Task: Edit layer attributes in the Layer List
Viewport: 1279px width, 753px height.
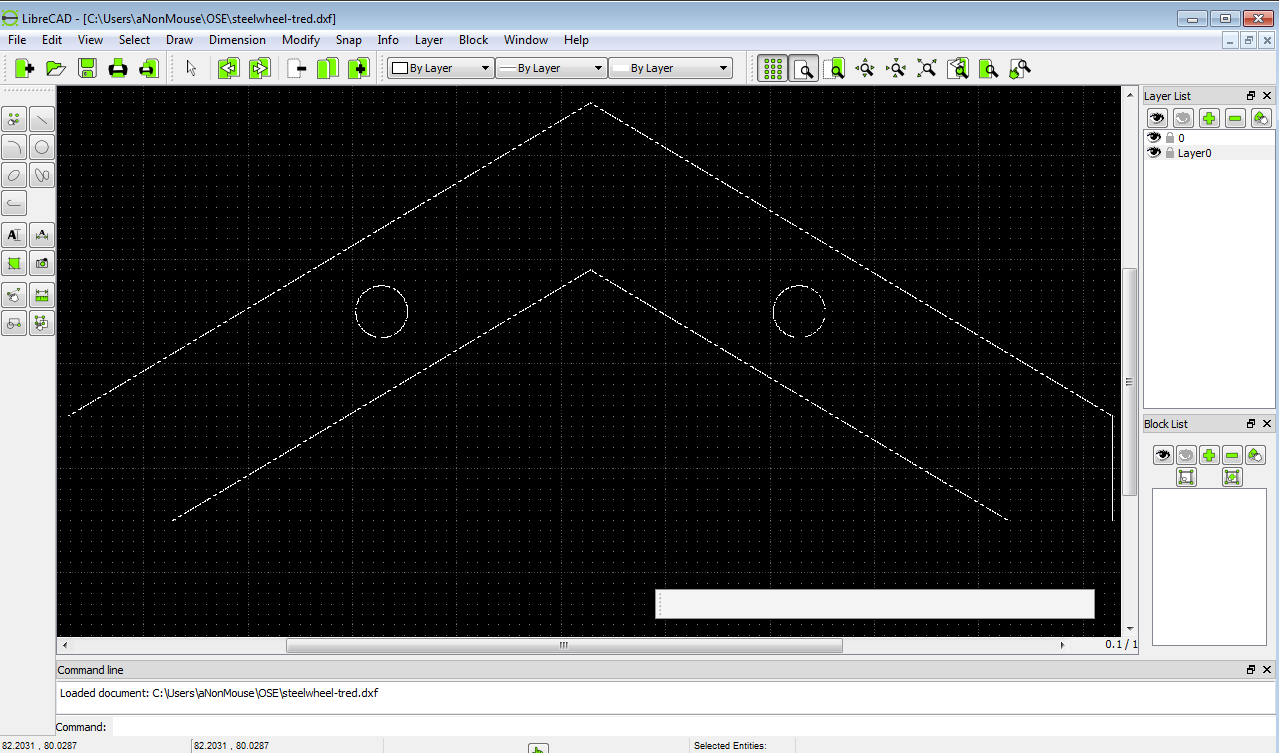Action: pos(1261,118)
